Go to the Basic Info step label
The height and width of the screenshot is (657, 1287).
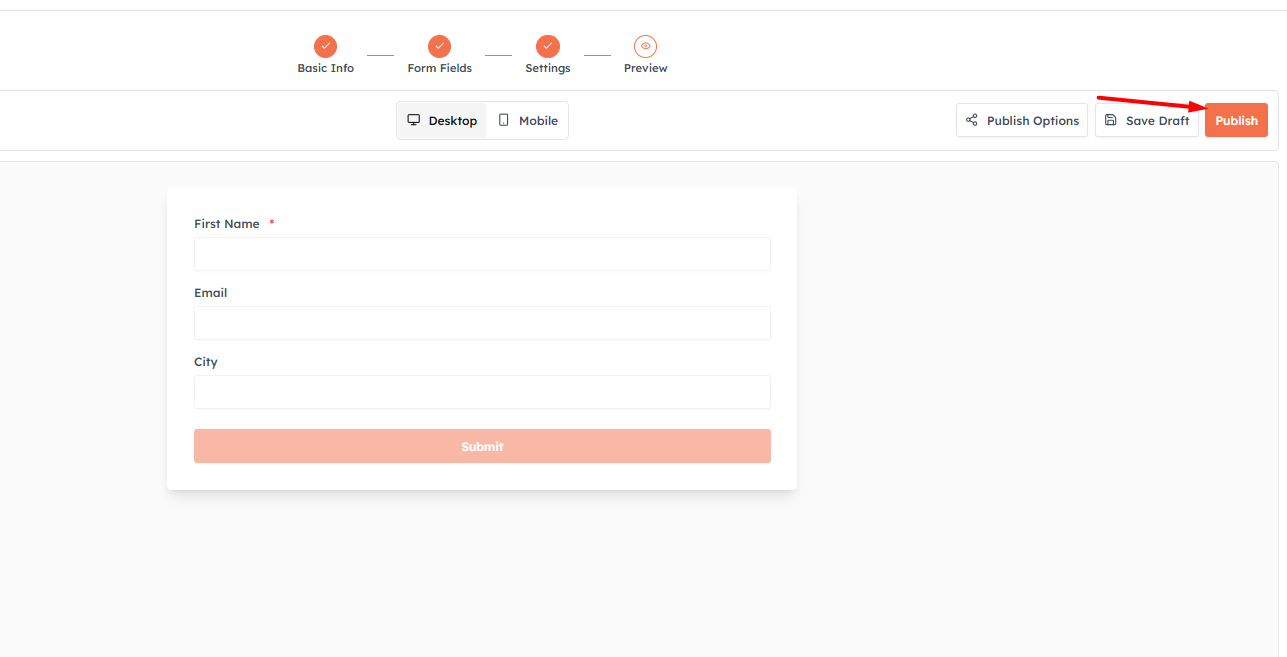click(x=325, y=69)
